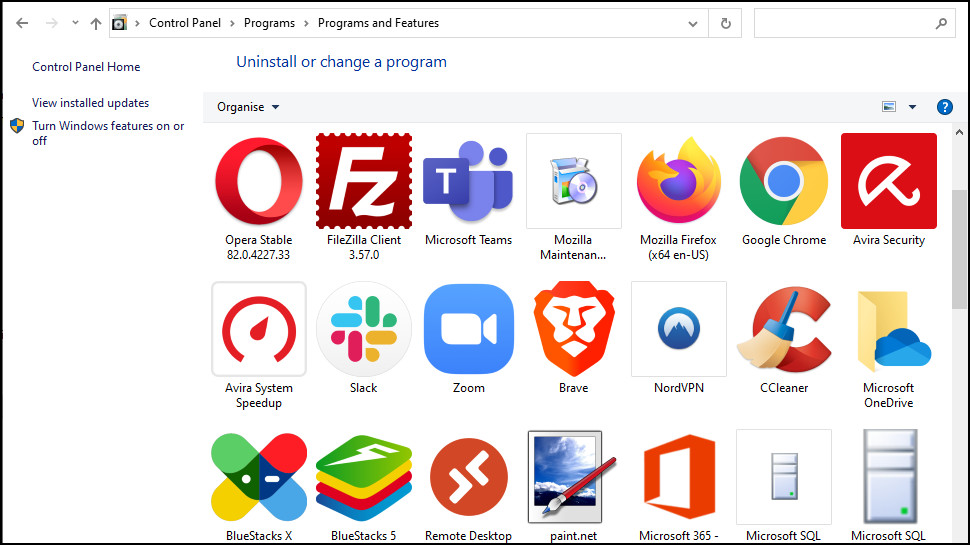Select the Mozilla Firefox icon
This screenshot has width=970, height=545.
tap(679, 181)
